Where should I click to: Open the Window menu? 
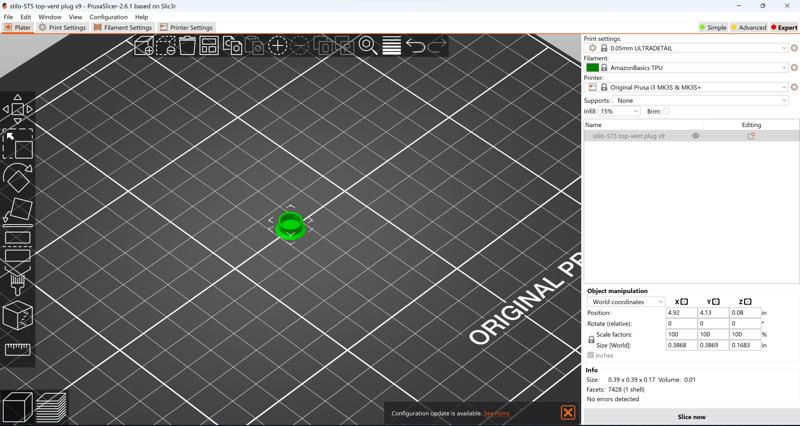(x=49, y=17)
